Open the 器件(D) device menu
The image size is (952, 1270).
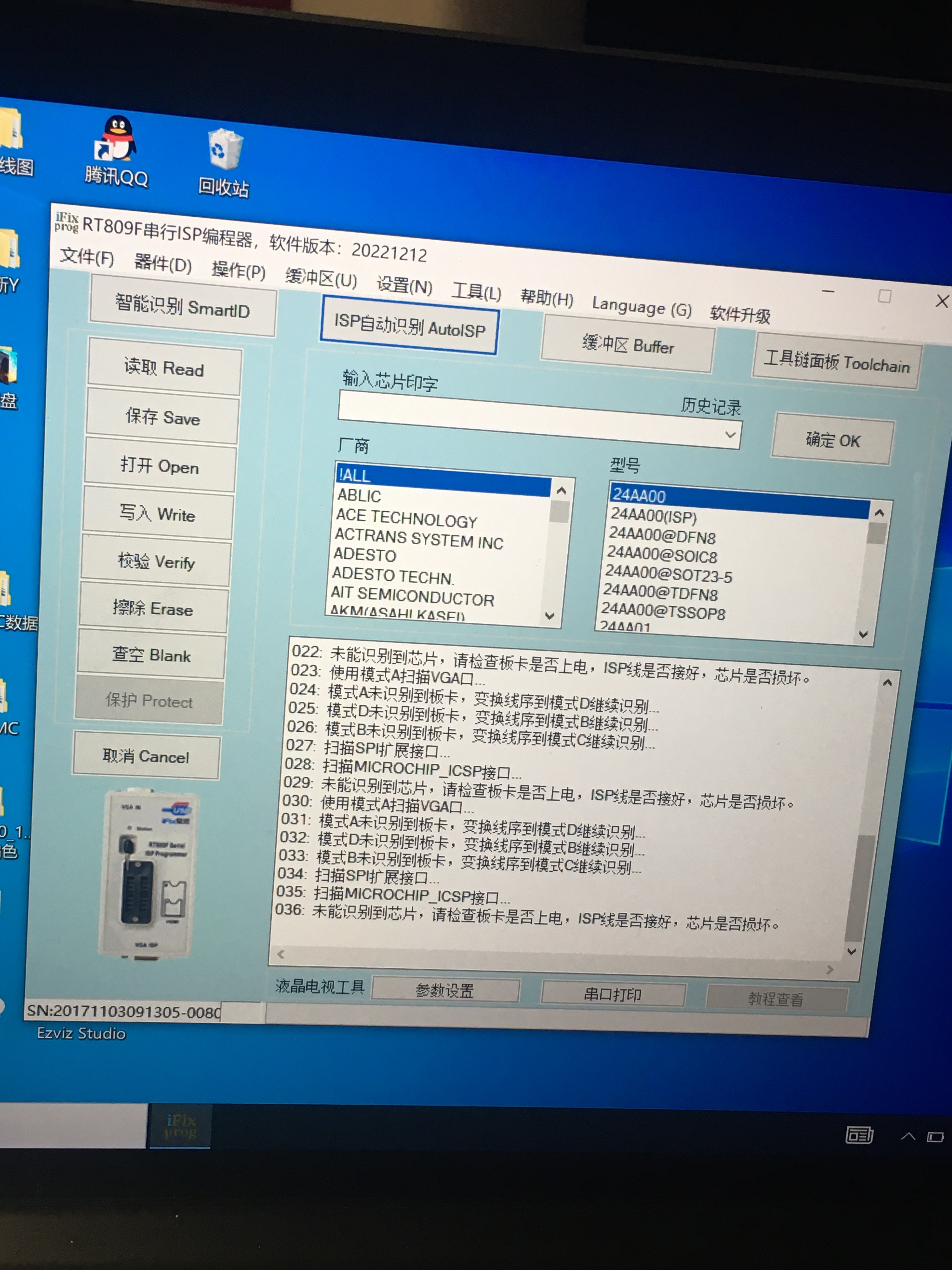pyautogui.click(x=162, y=264)
